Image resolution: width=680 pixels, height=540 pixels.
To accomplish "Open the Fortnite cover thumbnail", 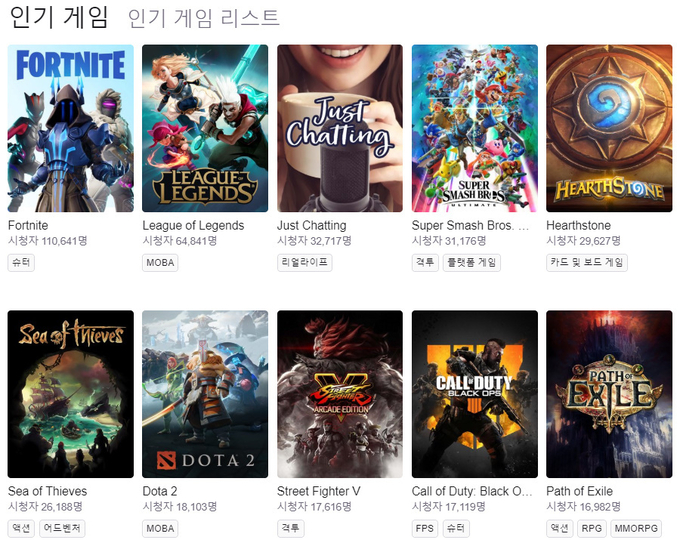I will (71, 128).
